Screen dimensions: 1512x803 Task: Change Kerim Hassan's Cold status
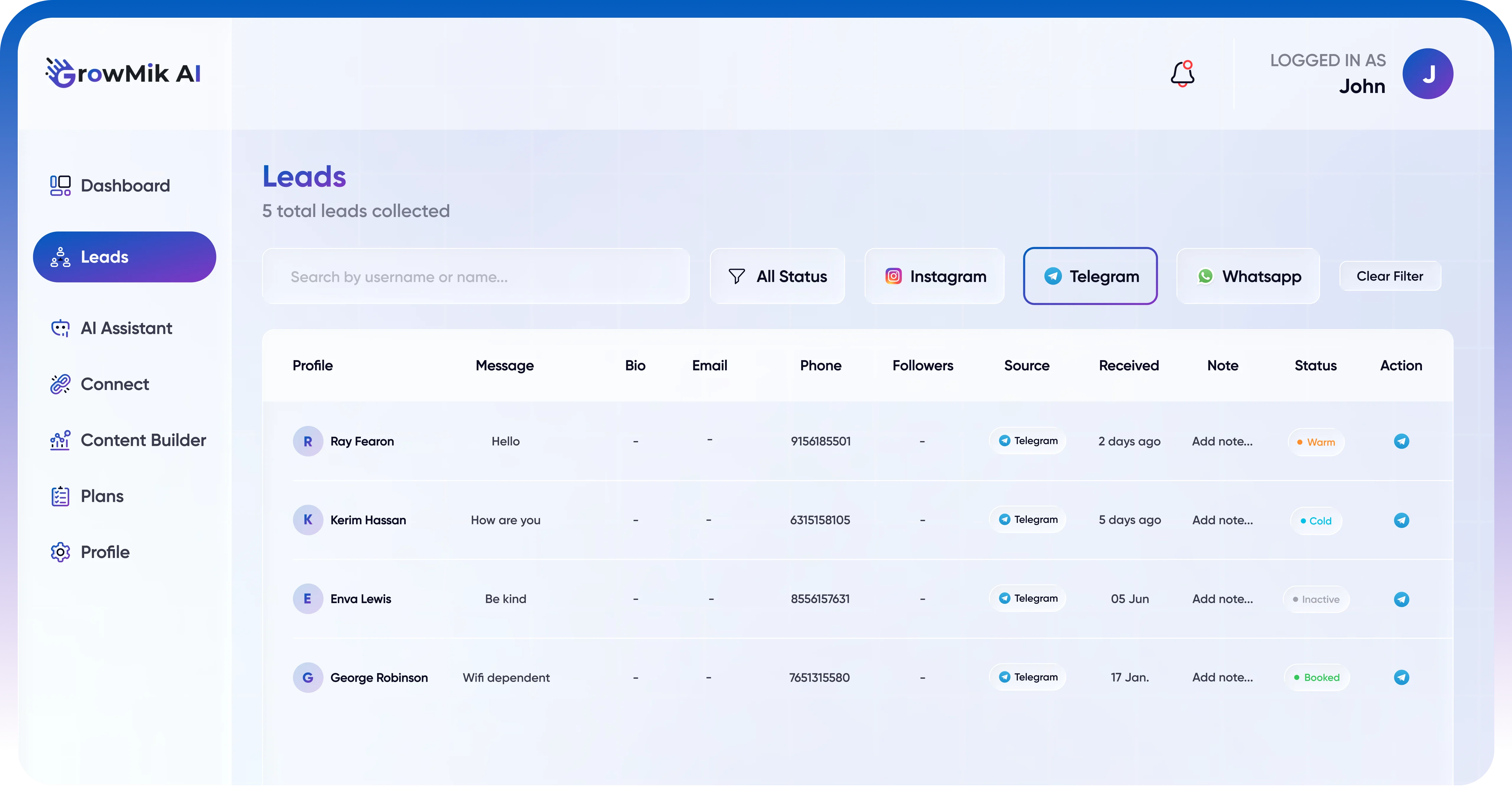pyautogui.click(x=1316, y=521)
